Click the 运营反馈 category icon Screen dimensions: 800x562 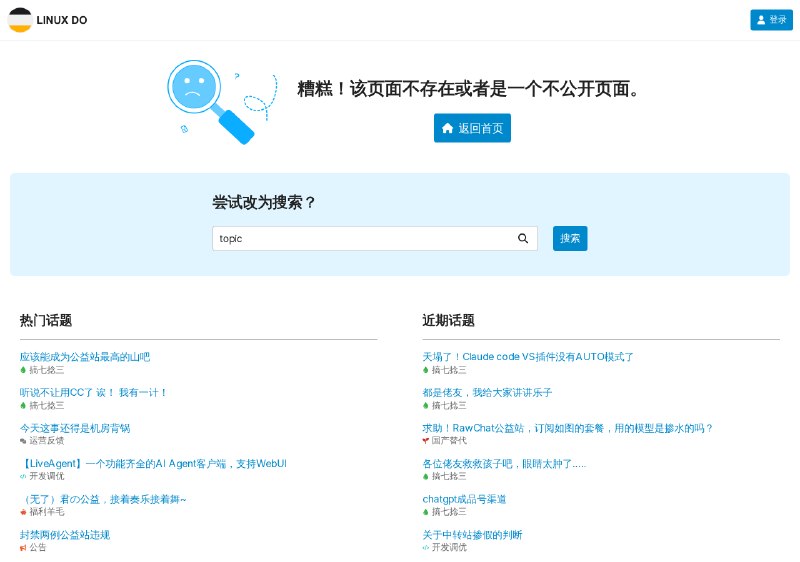(23, 441)
